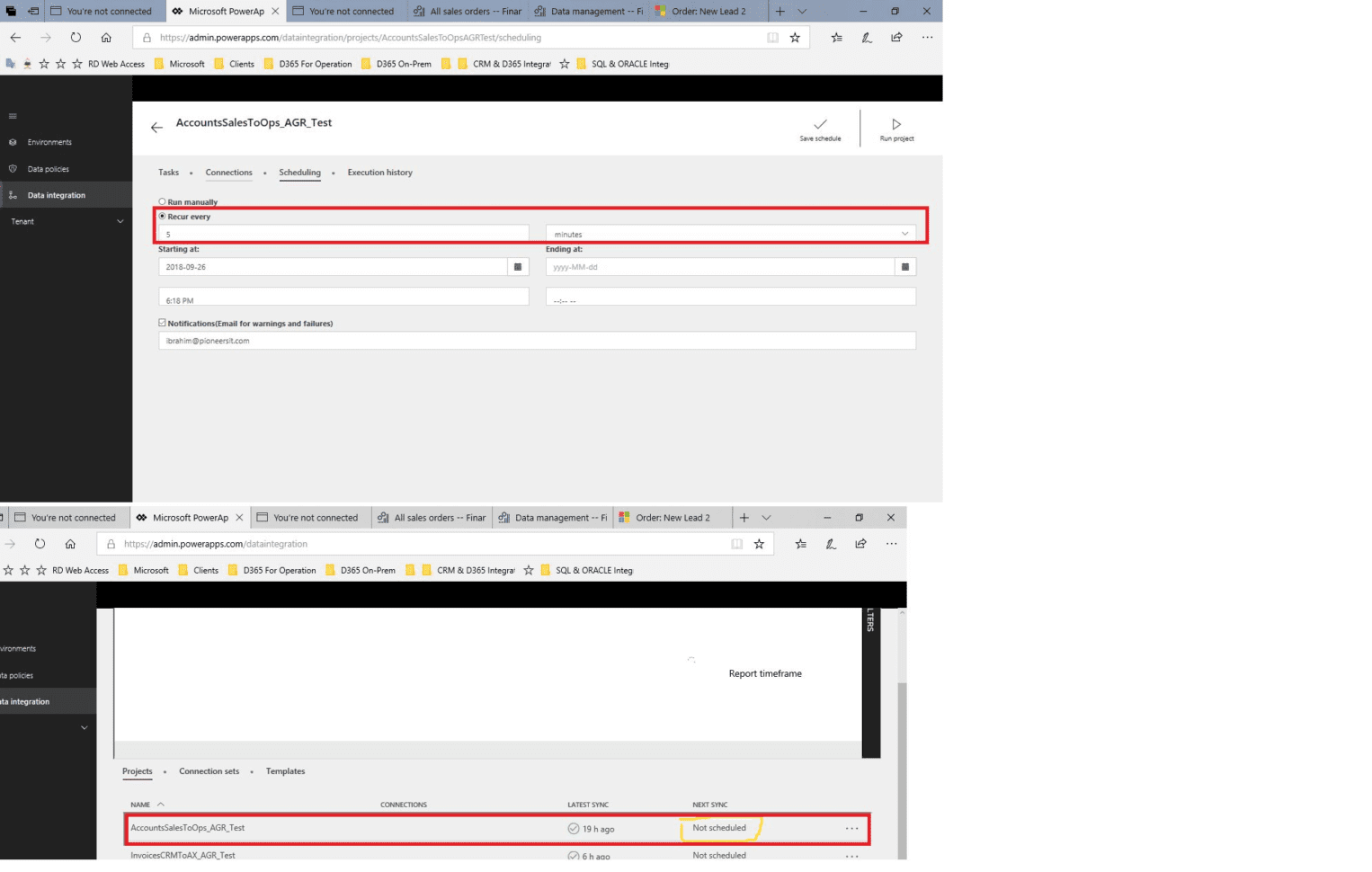1372x872 pixels.
Task: Click the Save schedule checkmark icon
Action: pos(820,124)
